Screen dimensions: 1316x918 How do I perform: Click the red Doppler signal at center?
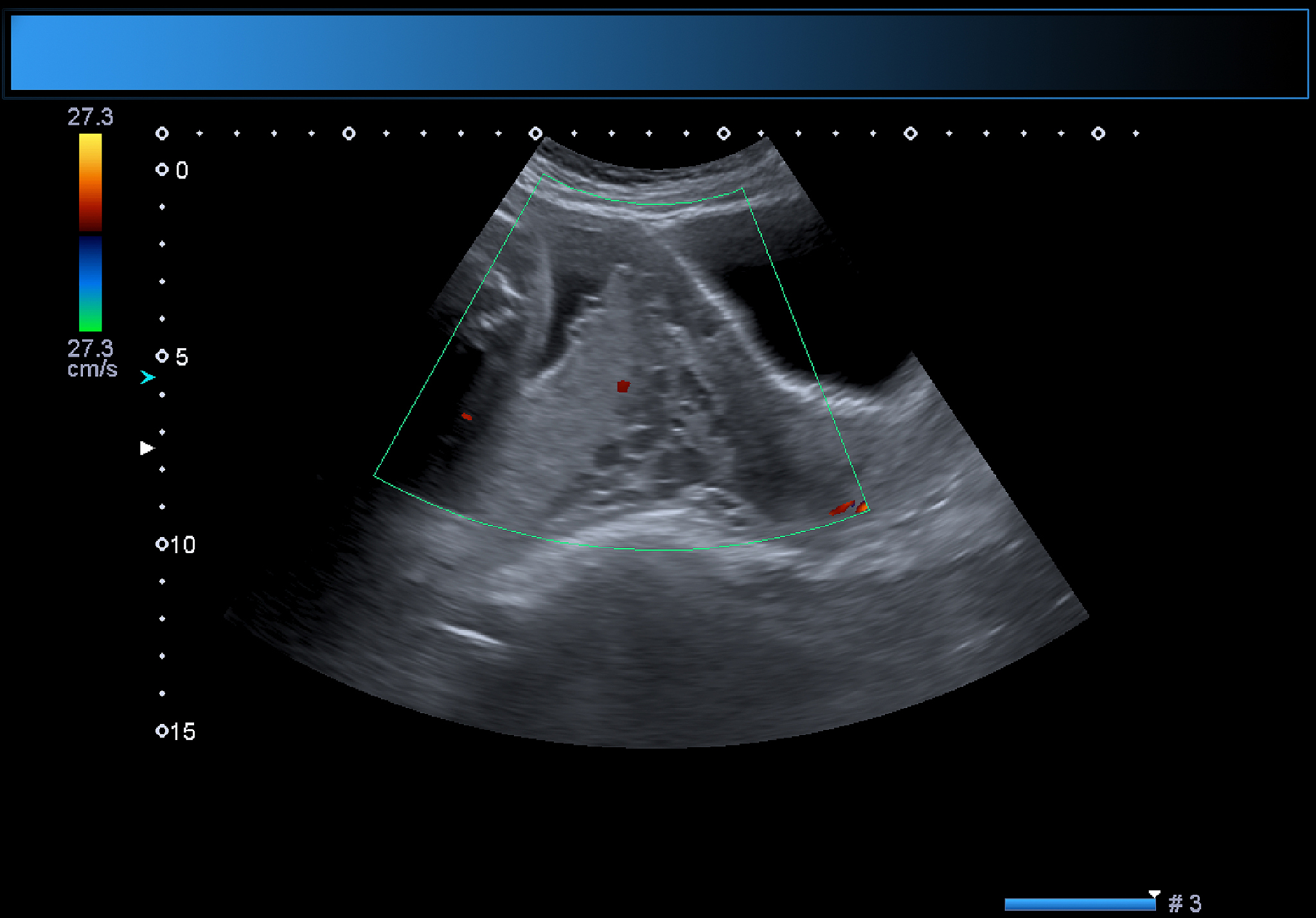[623, 386]
